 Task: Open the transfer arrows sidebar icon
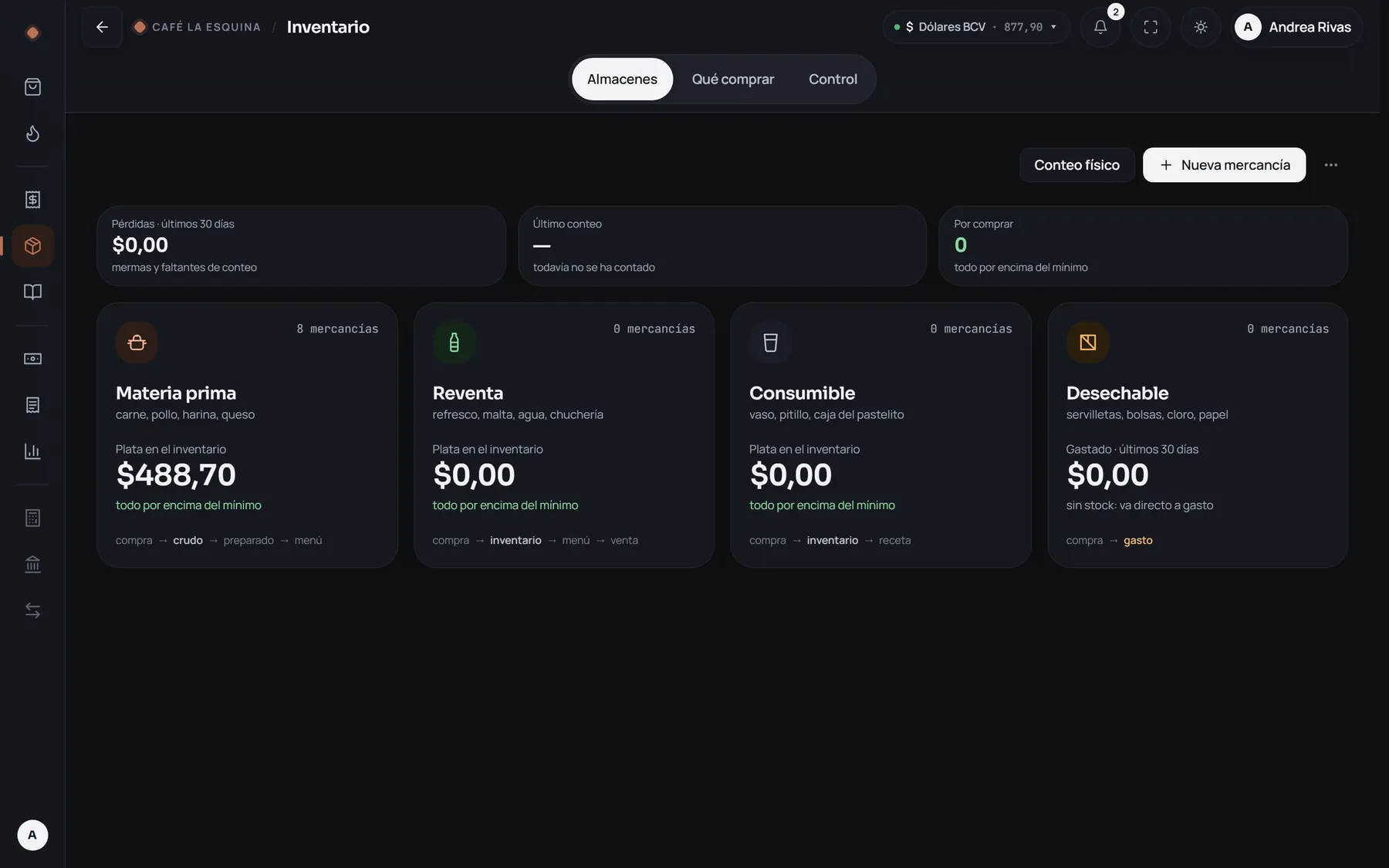click(x=32, y=610)
